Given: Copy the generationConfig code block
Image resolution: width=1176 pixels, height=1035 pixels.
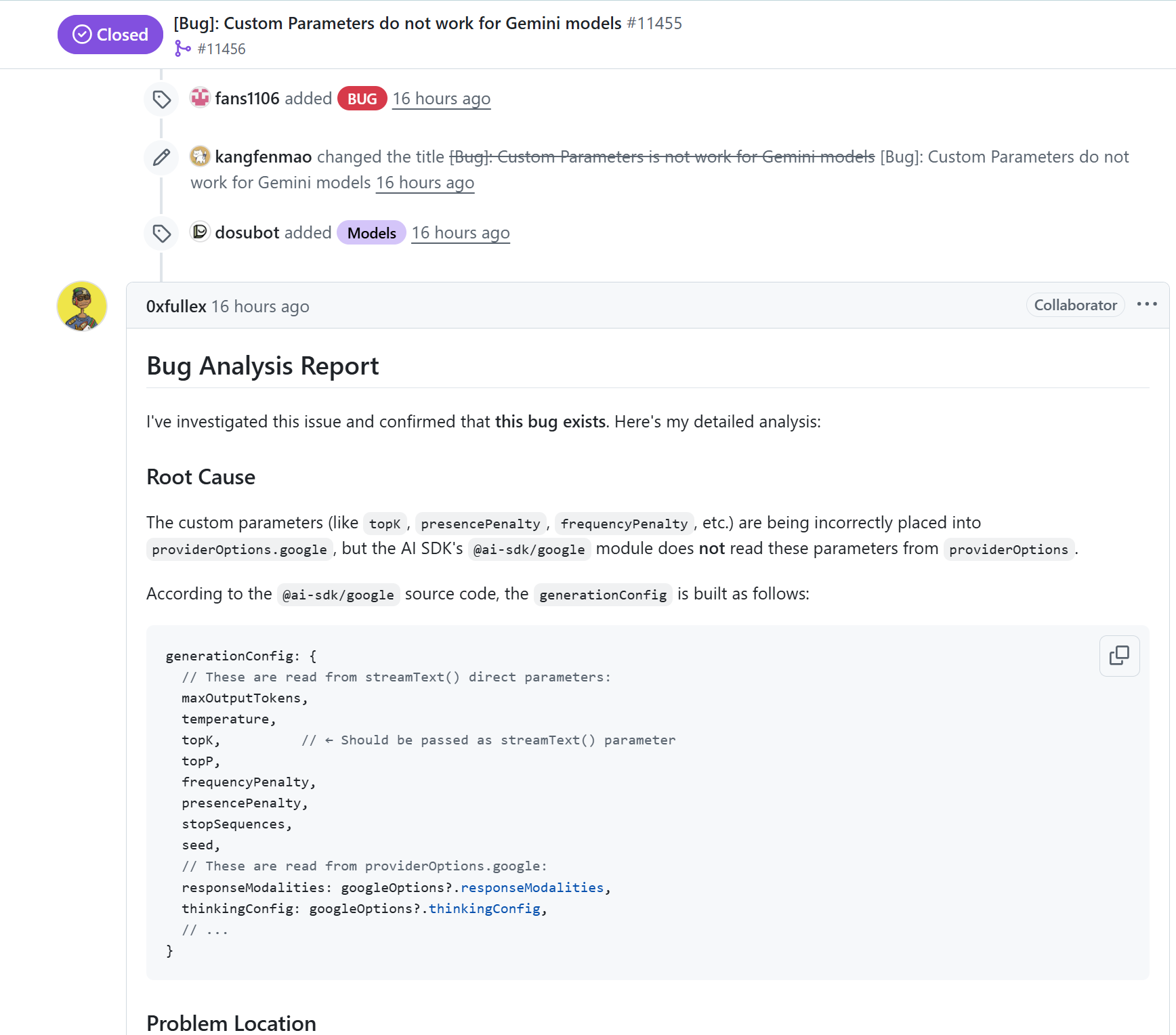Looking at the screenshot, I should pyautogui.click(x=1119, y=656).
